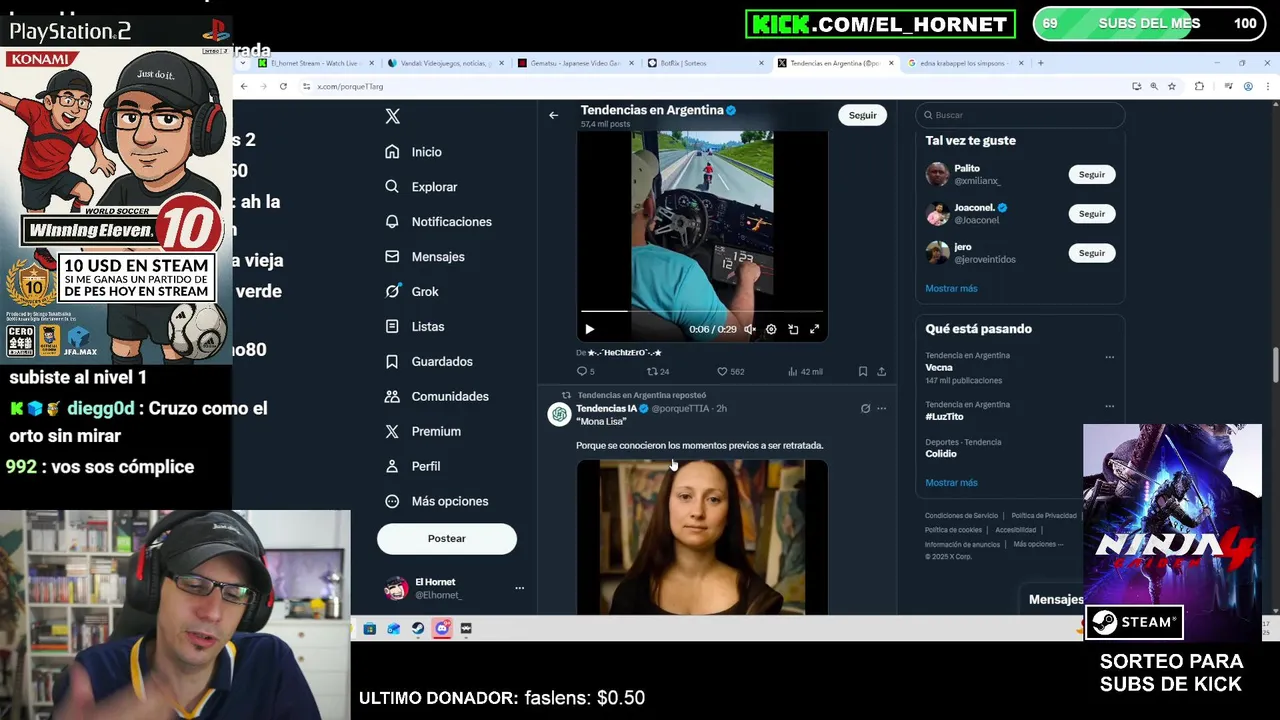1280x720 pixels.
Task: Open the Steam icon in the taskbar
Action: [x=418, y=629]
